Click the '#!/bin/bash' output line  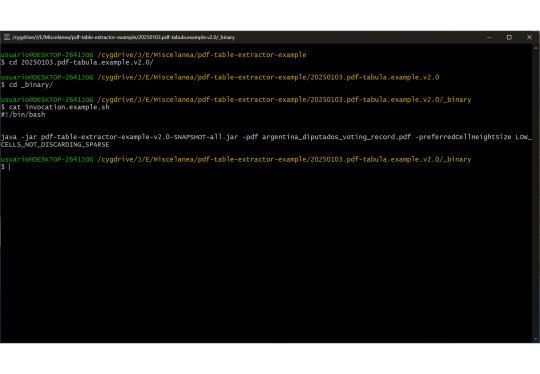23,115
